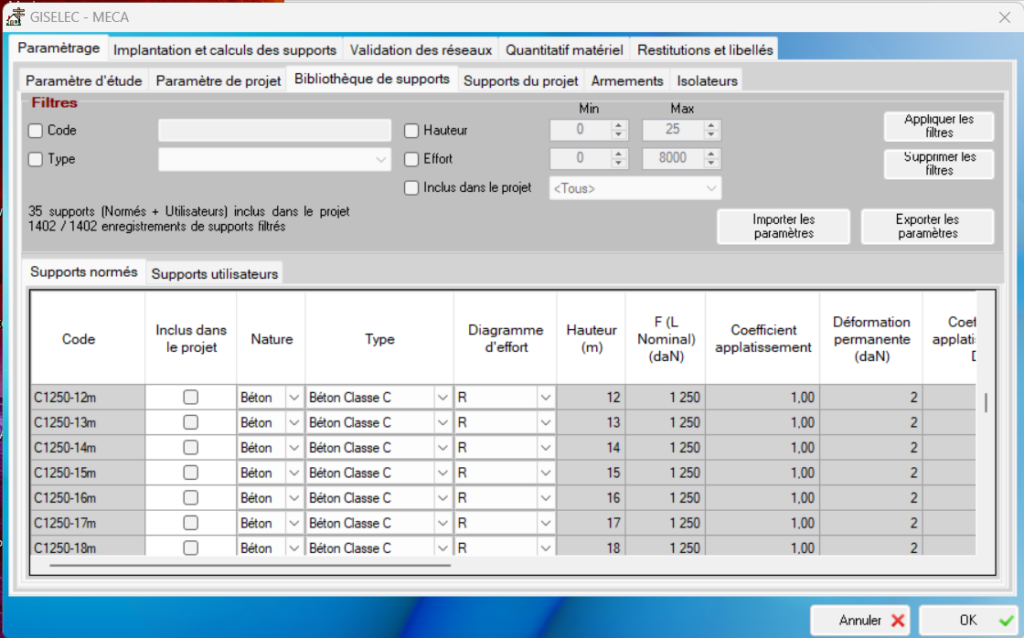The width and height of the screenshot is (1024, 638).
Task: Expand Diagramme d'effort dropdown for C1250-16m
Action: tap(545, 498)
